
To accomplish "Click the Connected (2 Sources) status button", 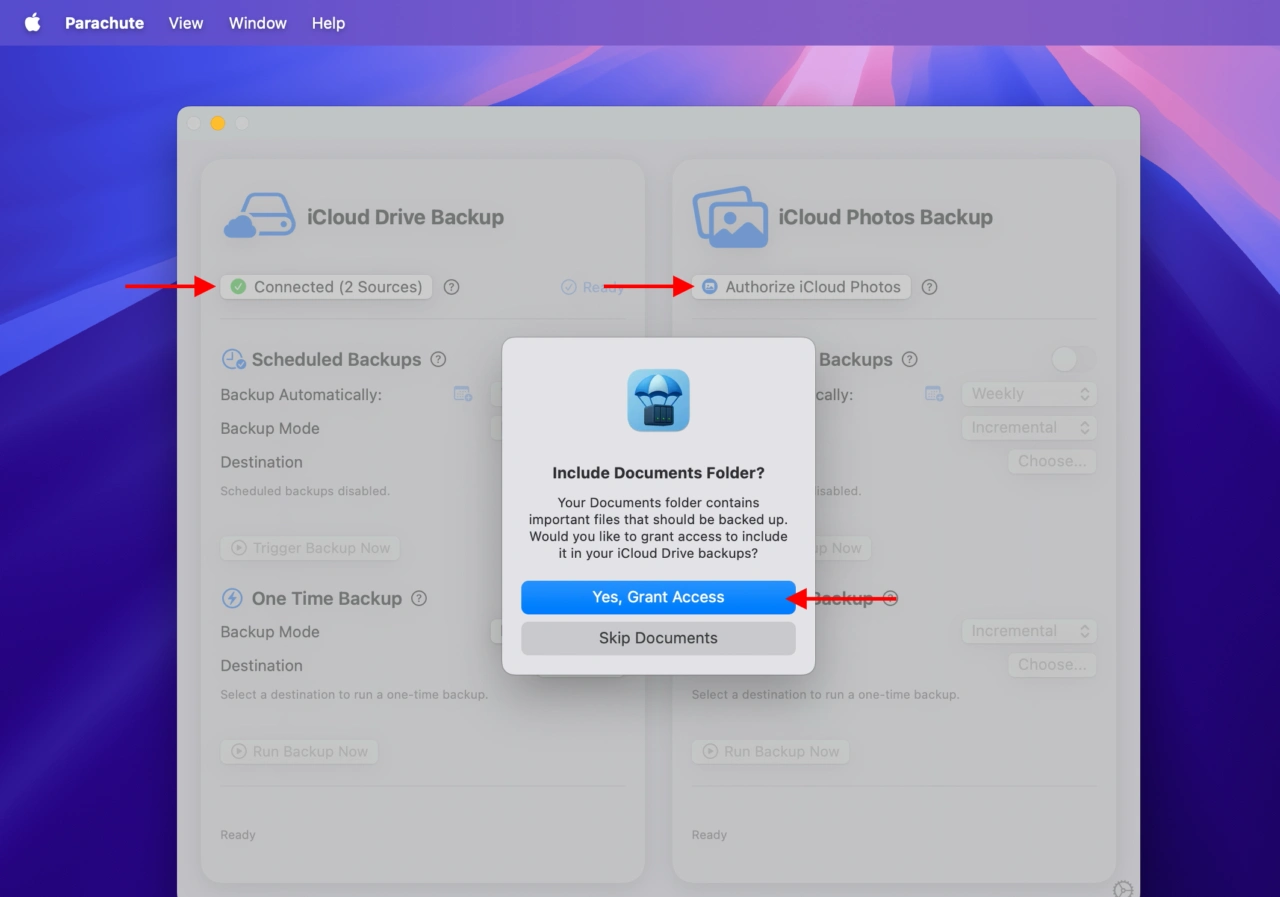I will pyautogui.click(x=327, y=287).
